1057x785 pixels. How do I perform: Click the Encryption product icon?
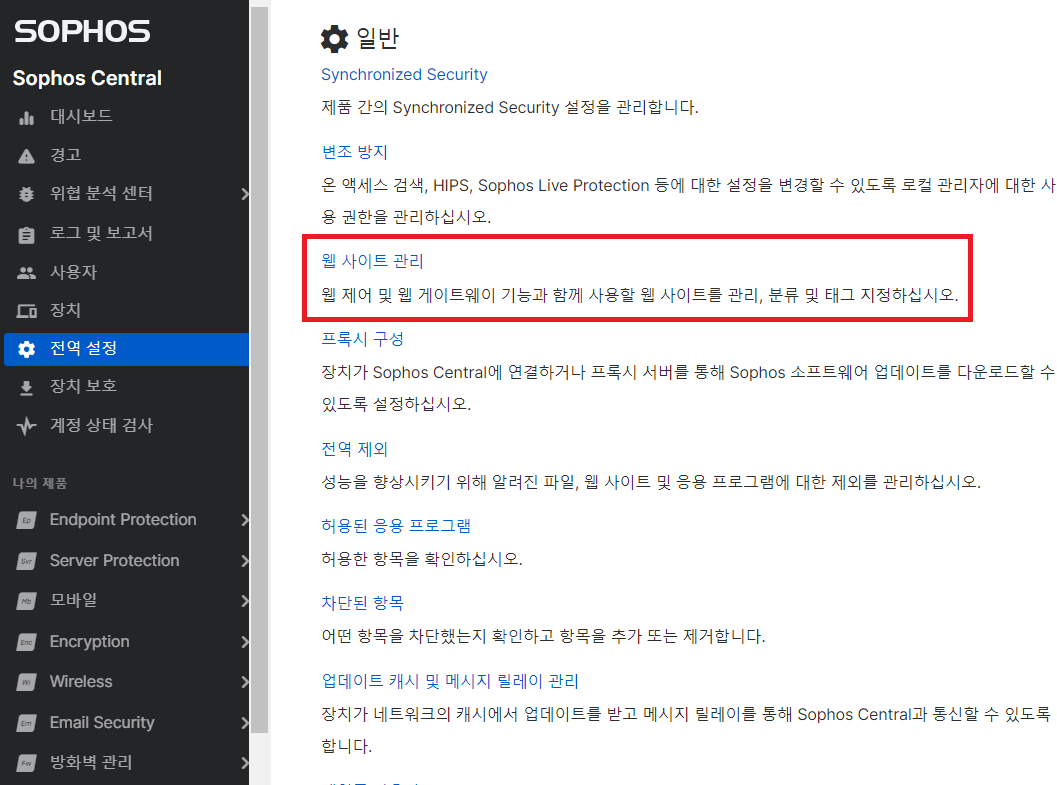[x=26, y=642]
